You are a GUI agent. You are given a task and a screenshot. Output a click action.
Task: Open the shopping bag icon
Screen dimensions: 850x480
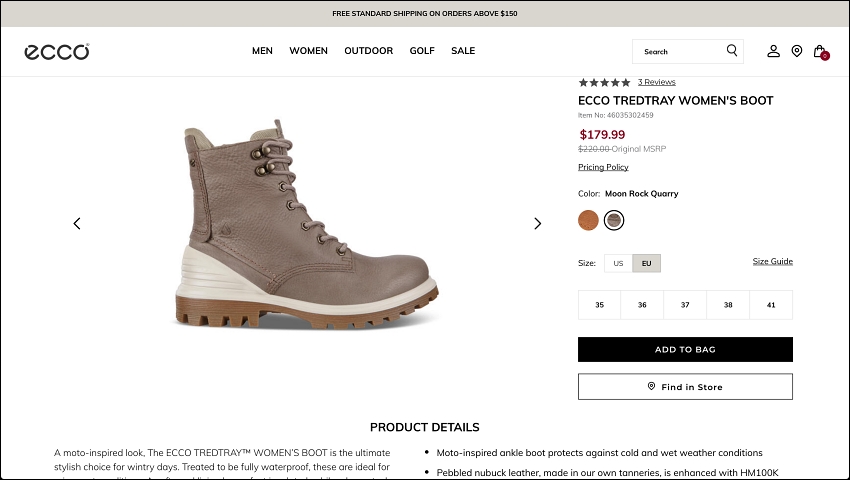click(x=819, y=51)
